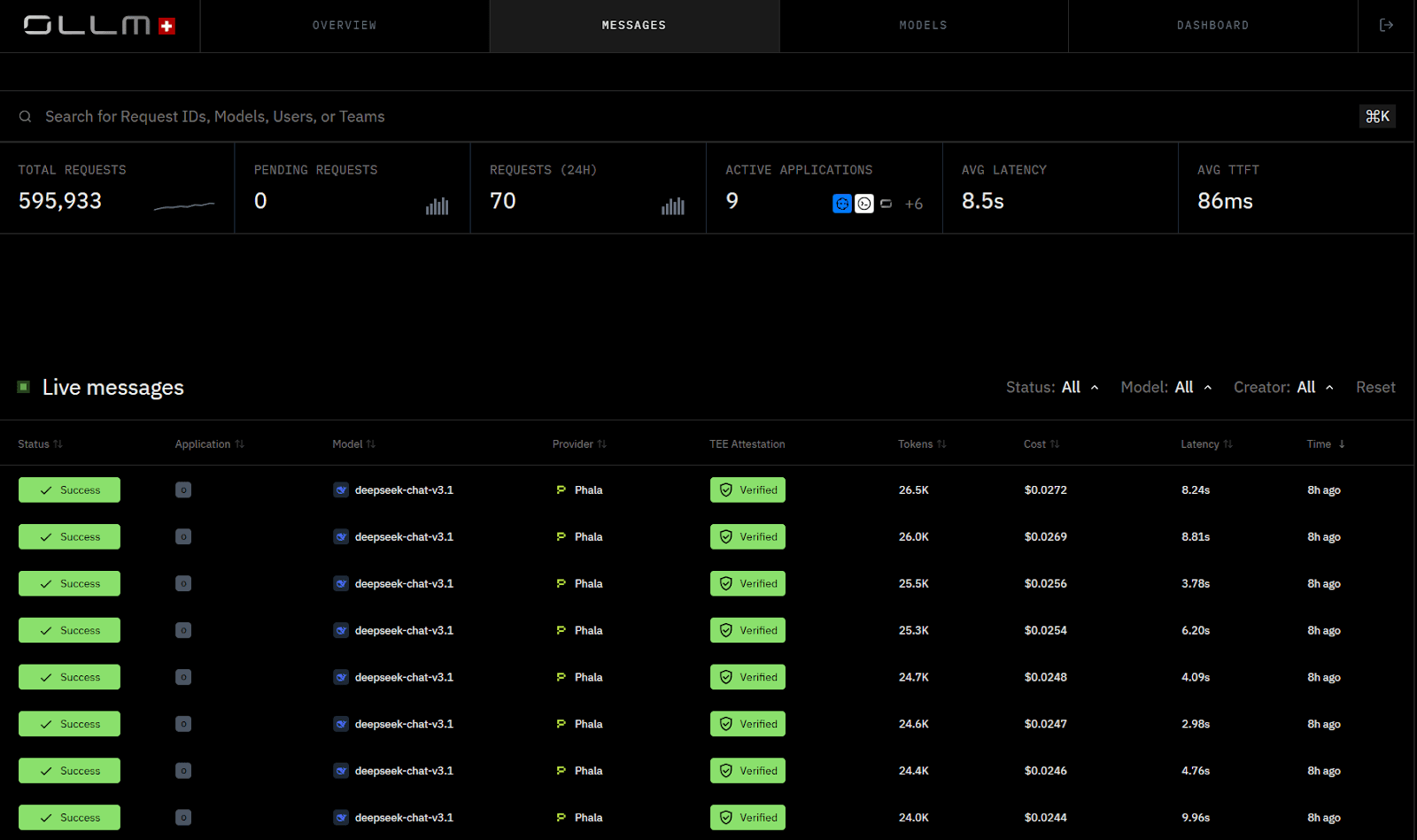This screenshot has width=1417, height=840.
Task: Toggle the green Live messages indicator
Action: coord(24,387)
